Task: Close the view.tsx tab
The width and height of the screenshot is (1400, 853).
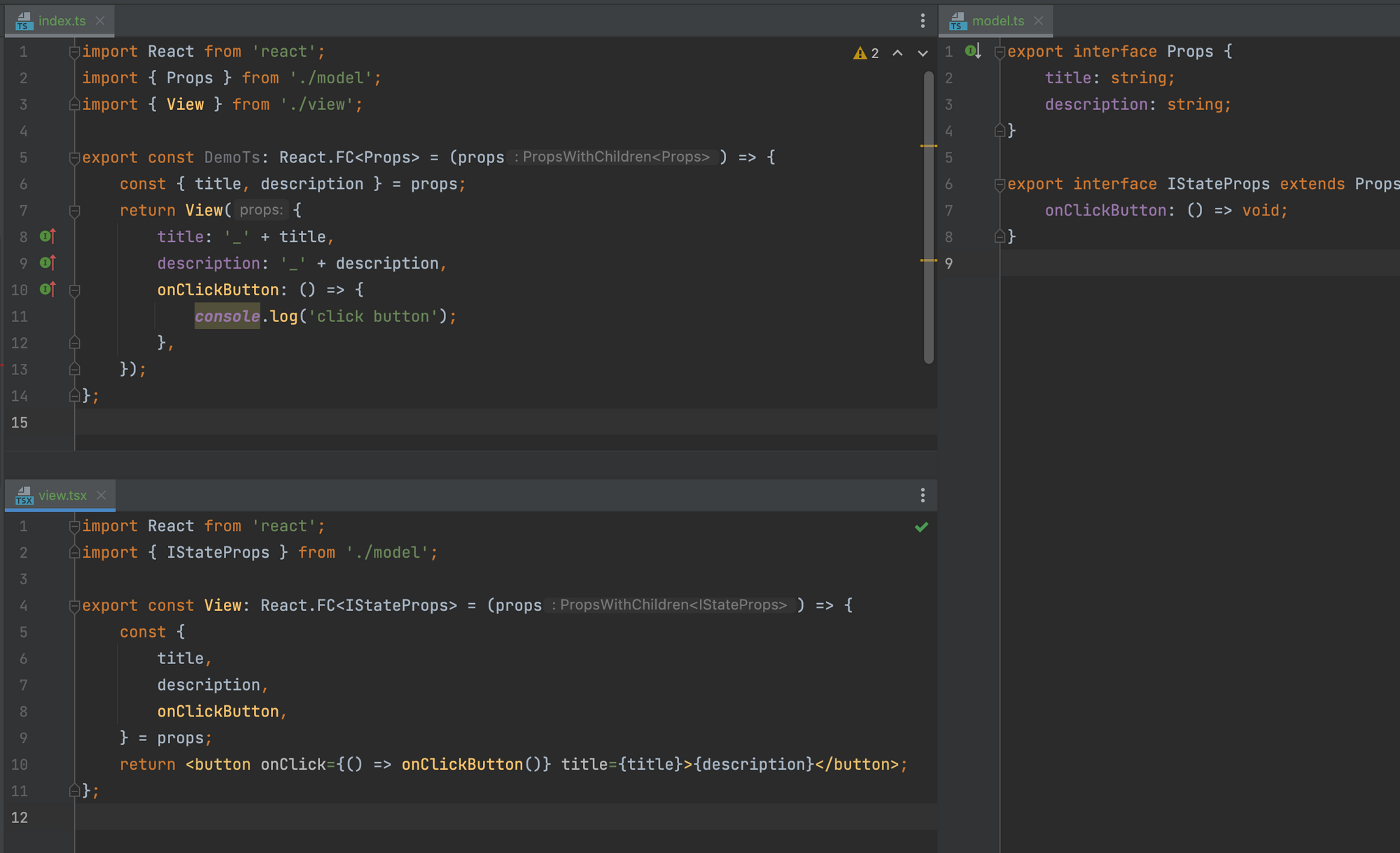Action: pyautogui.click(x=101, y=495)
